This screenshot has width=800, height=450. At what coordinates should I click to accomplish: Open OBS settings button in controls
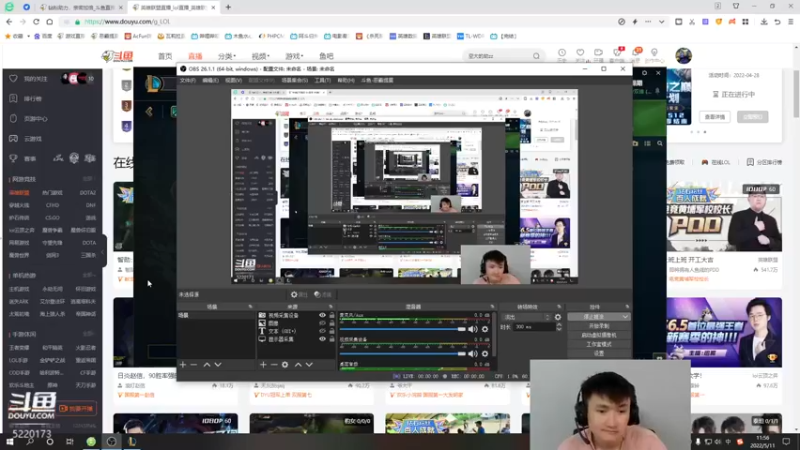598,353
